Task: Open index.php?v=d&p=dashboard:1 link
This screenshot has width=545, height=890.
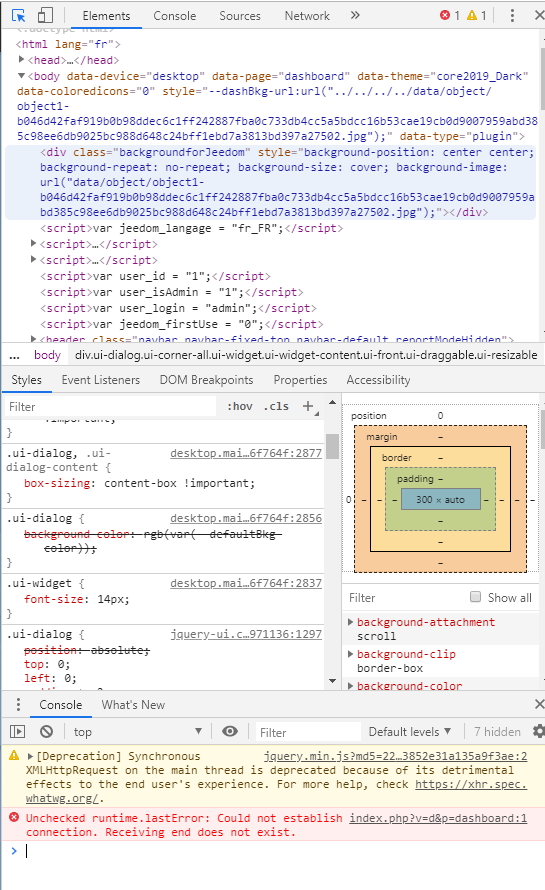Action: [438, 818]
